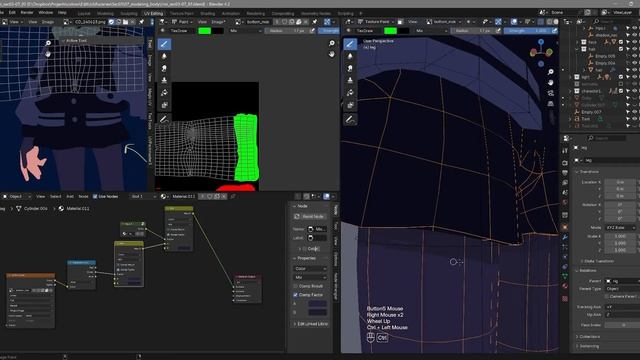Select the Mask tool in the image editor toolbar

(164, 105)
